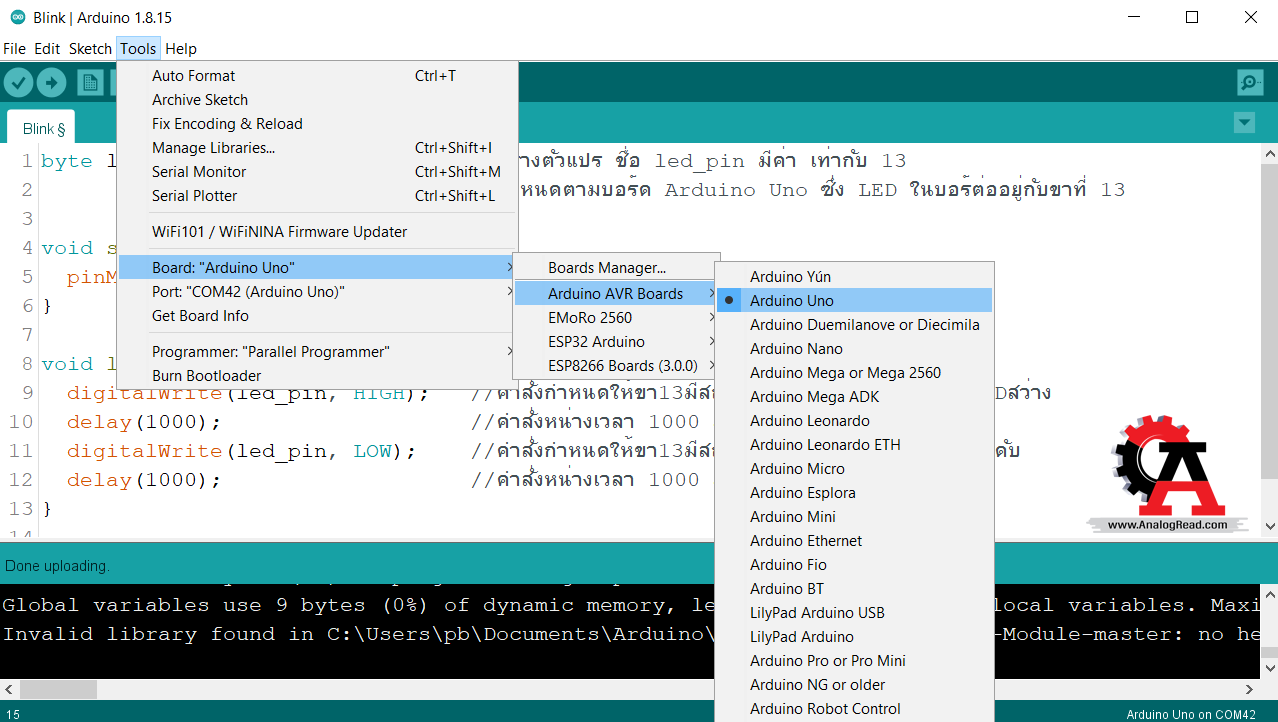1278x722 pixels.
Task: Select Arduino Pro or Pro Mini
Action: [855, 661]
